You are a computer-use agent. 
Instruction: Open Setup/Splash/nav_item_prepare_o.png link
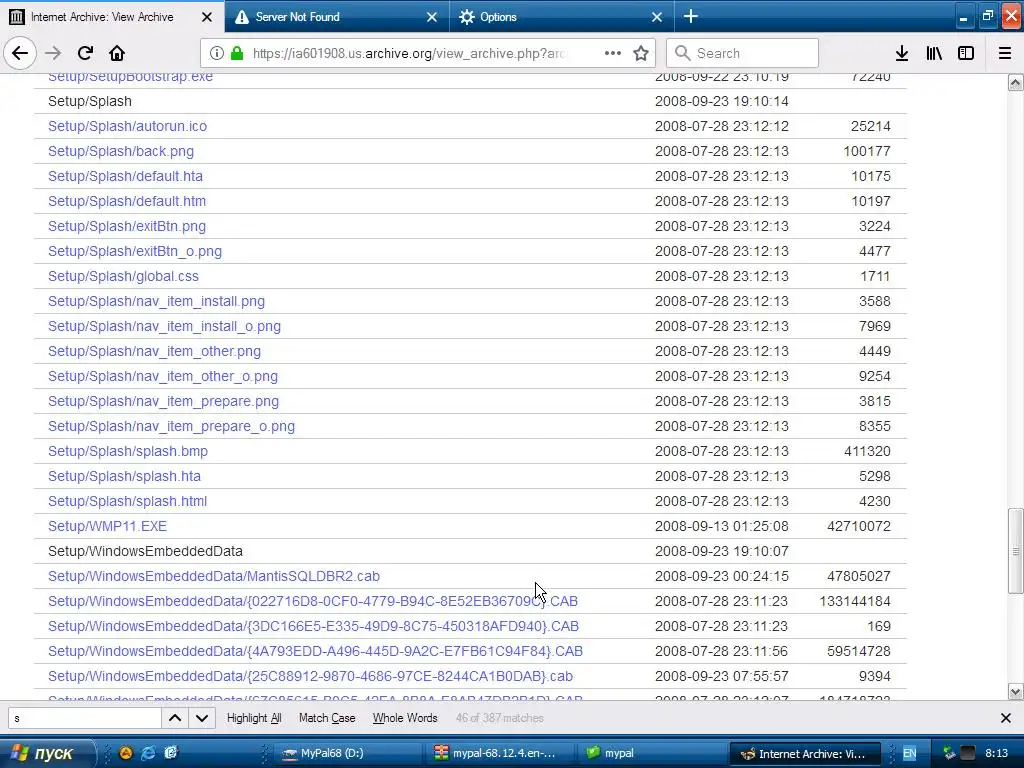[171, 426]
